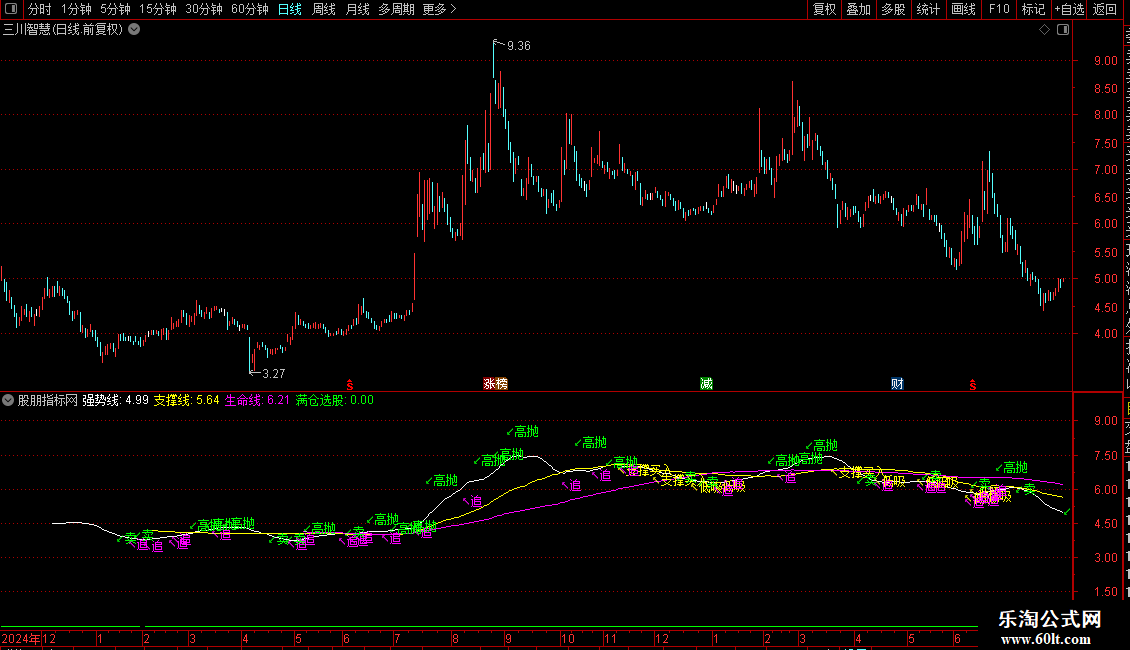Switch to 周线 weekly chart

pos(324,9)
